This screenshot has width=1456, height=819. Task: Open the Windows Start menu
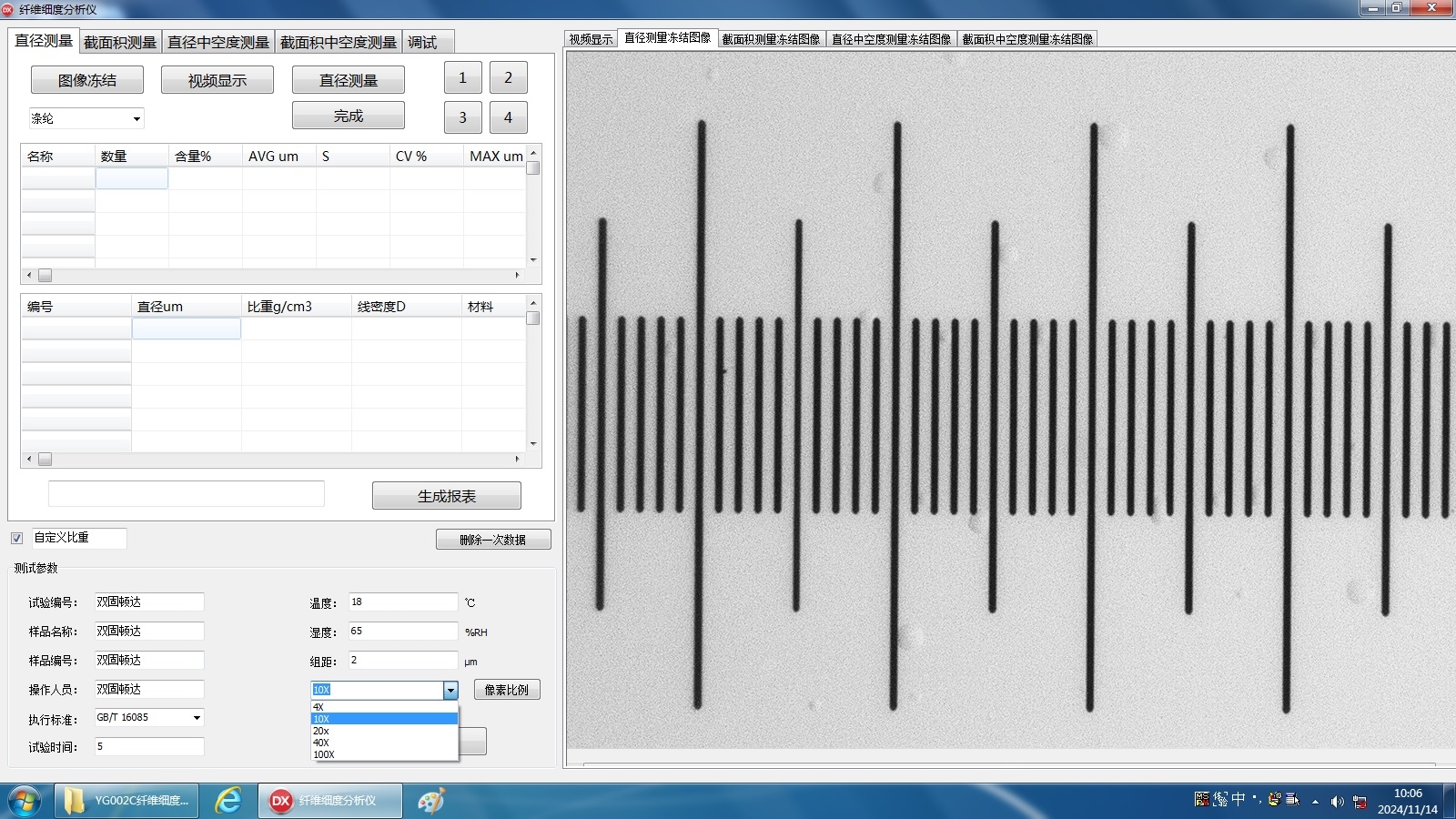(x=25, y=801)
